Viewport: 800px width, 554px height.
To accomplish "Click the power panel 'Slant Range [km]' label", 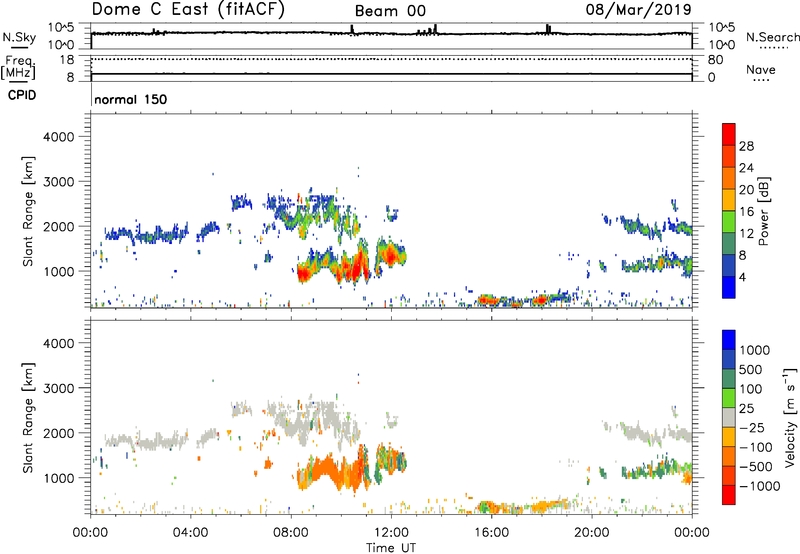I will pyautogui.click(x=28, y=211).
